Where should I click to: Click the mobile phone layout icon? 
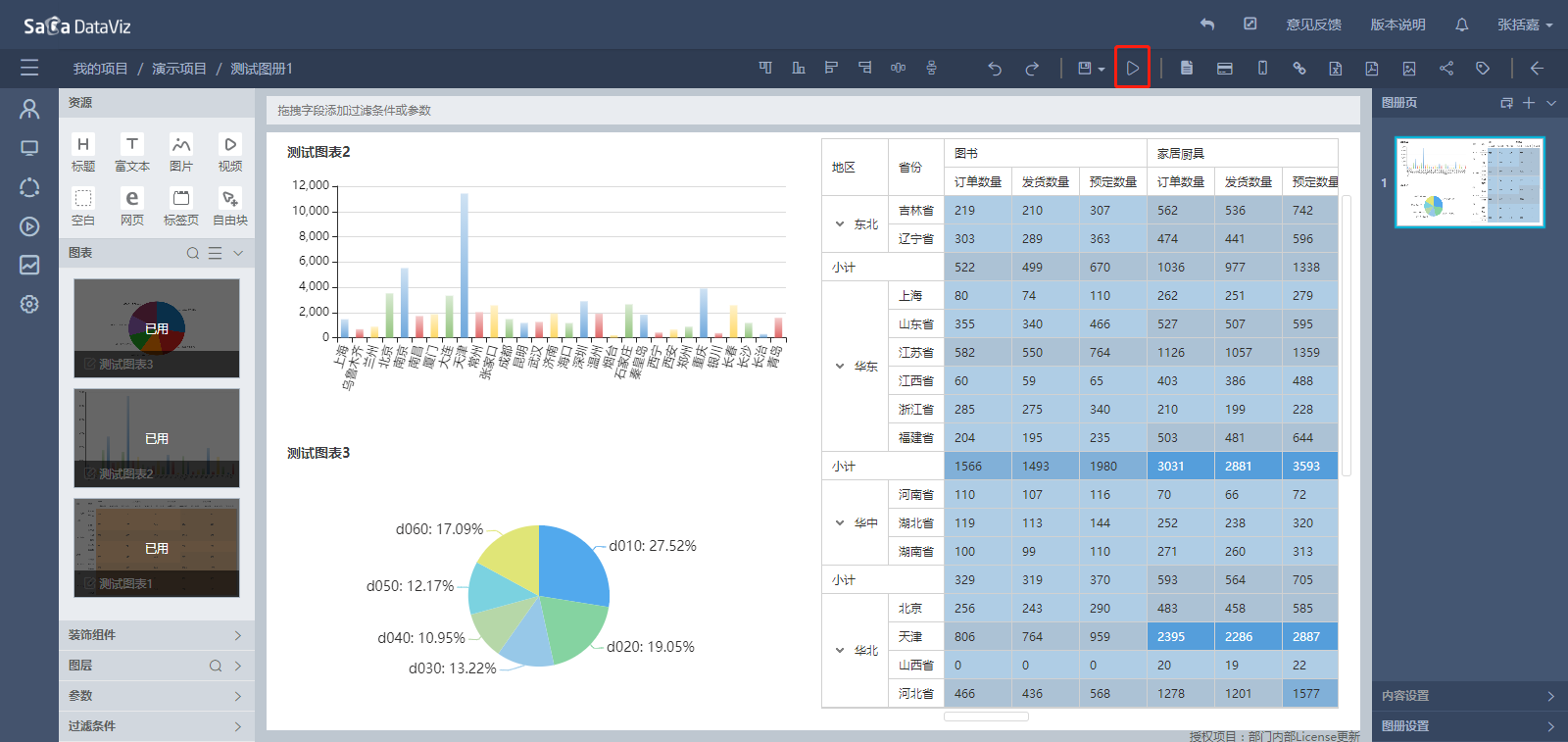pos(1262,68)
